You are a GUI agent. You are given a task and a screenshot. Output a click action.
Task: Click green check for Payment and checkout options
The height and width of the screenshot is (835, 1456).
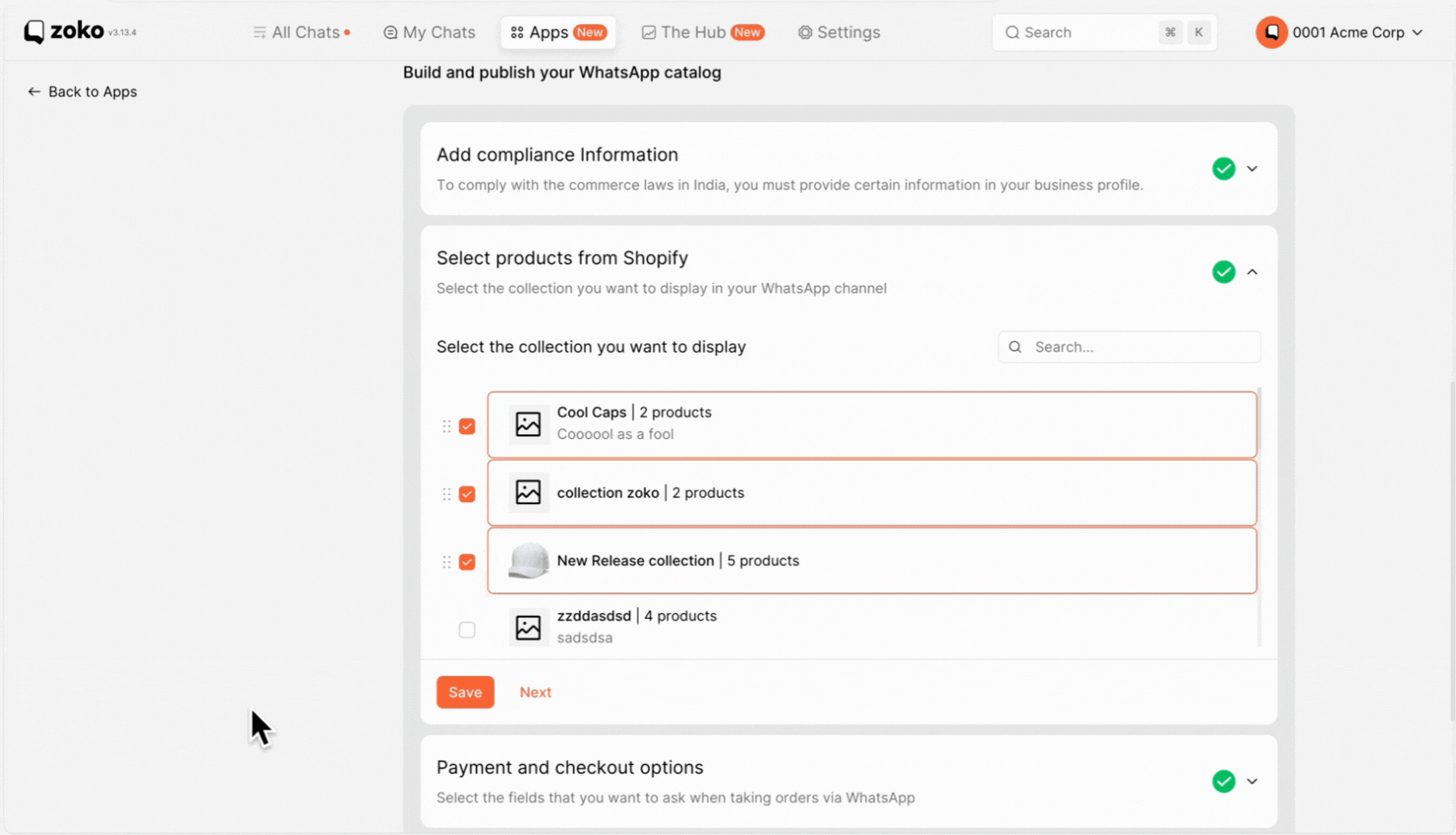[1223, 781]
